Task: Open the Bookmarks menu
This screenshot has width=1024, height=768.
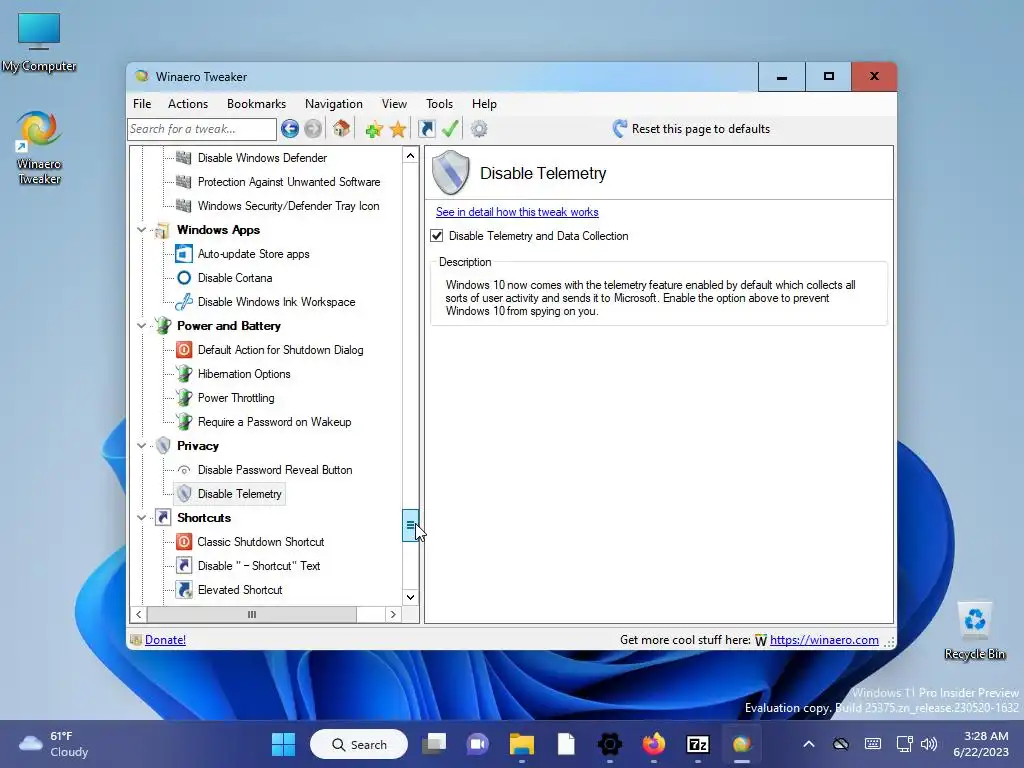Action: [x=256, y=104]
